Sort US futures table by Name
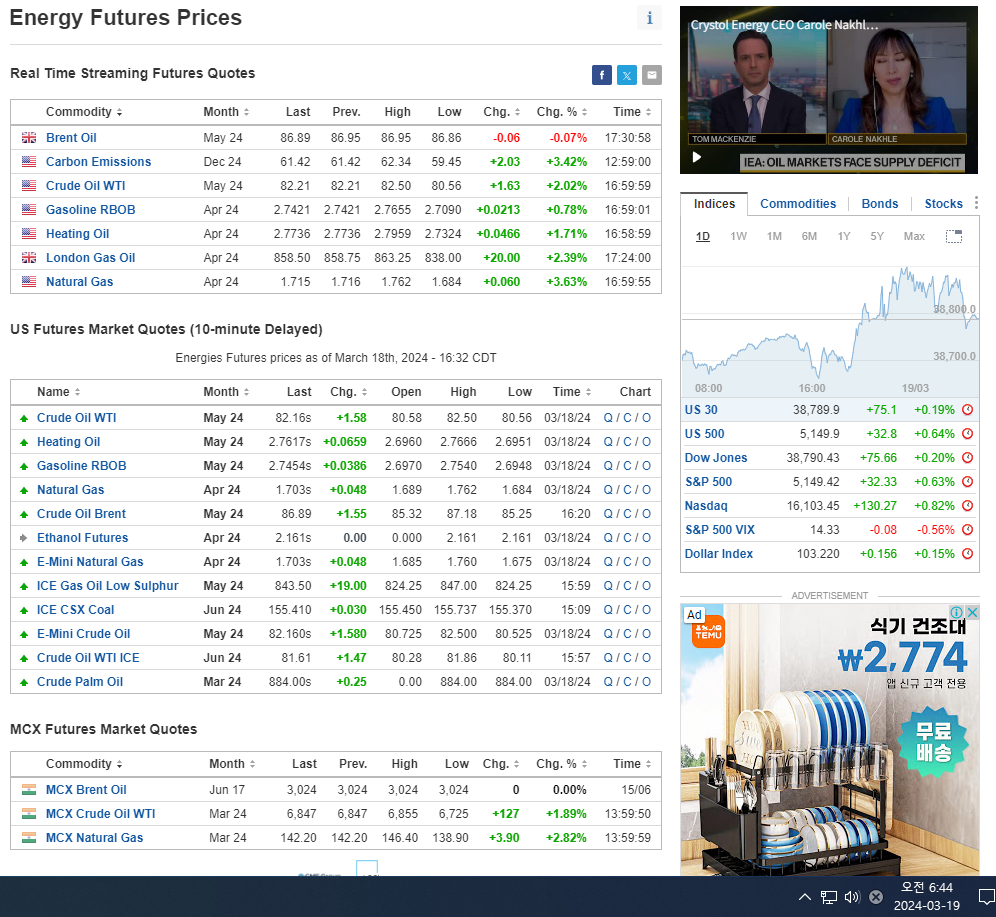996x917 pixels. coord(58,392)
